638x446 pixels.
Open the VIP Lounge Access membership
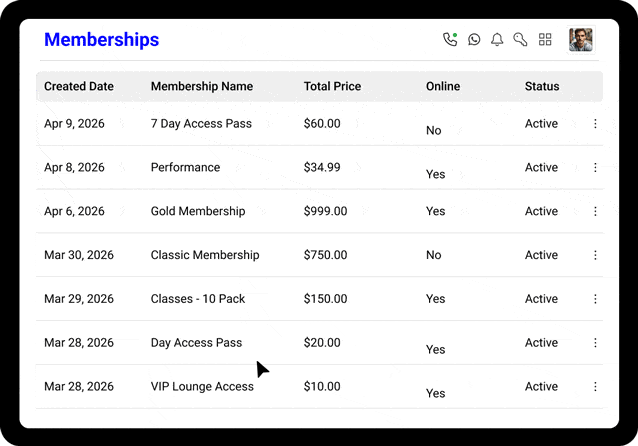pos(201,387)
